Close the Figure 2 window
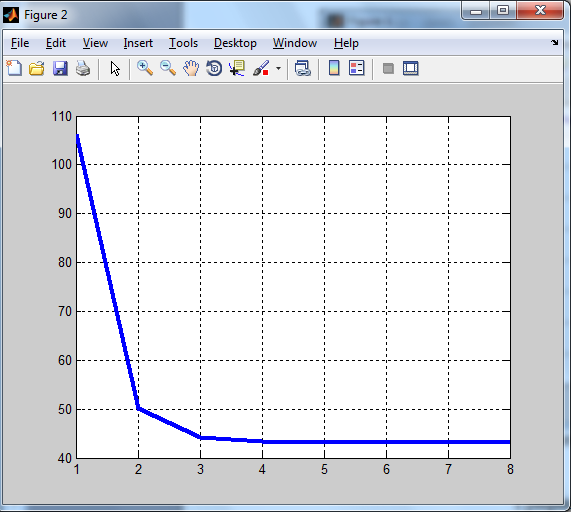The image size is (571, 512). 540,11
